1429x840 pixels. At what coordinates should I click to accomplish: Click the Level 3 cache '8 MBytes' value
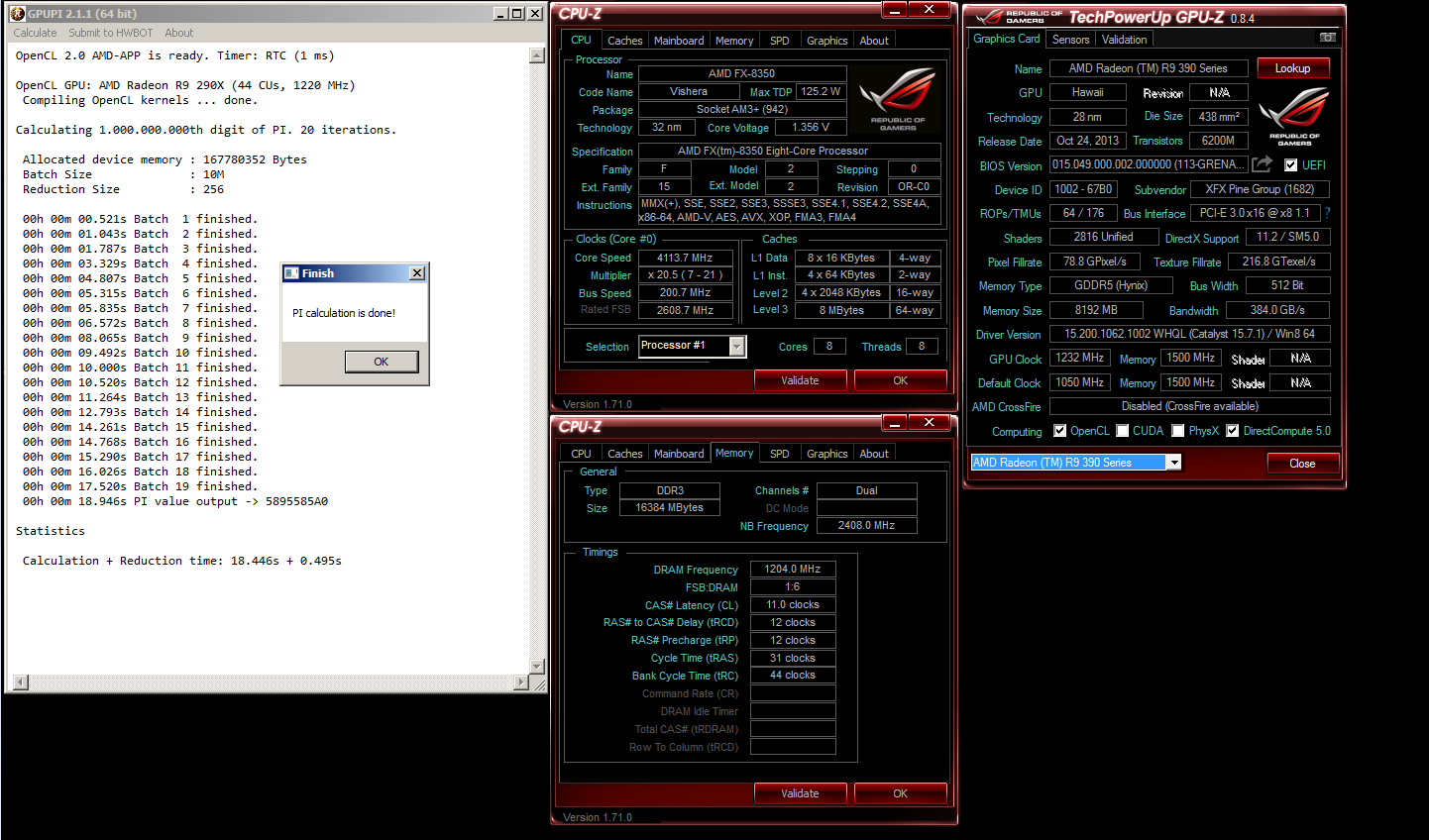841,310
